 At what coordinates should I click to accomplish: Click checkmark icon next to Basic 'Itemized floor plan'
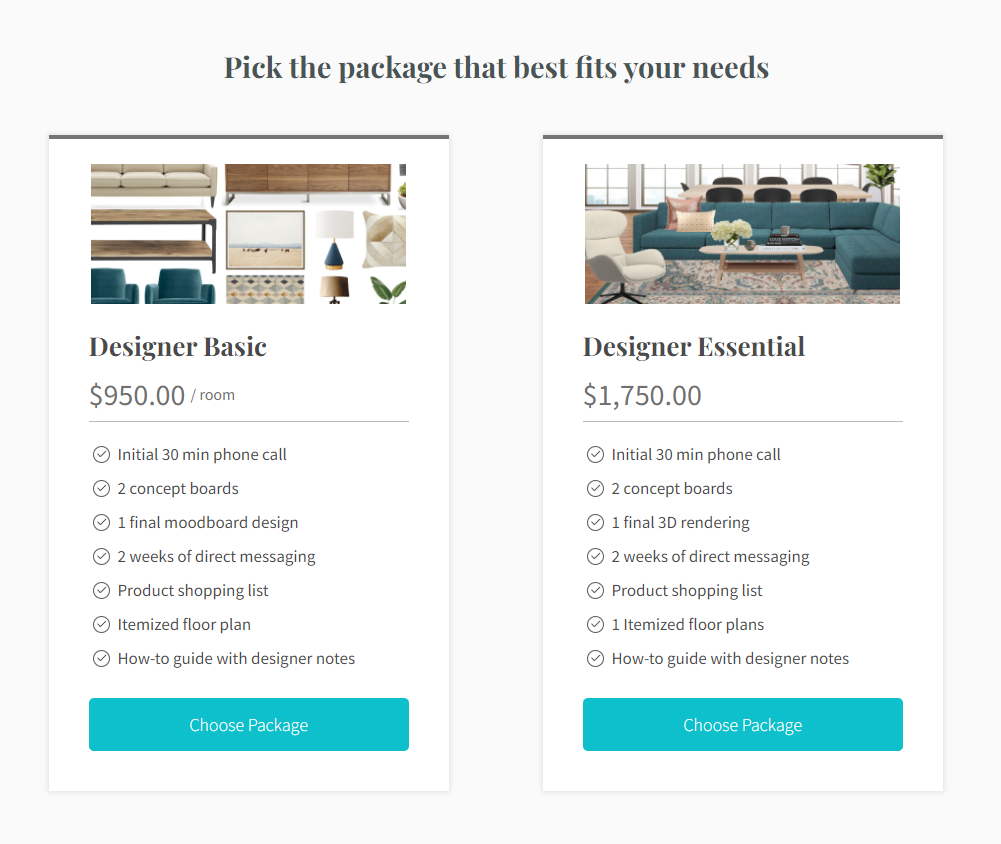point(101,625)
